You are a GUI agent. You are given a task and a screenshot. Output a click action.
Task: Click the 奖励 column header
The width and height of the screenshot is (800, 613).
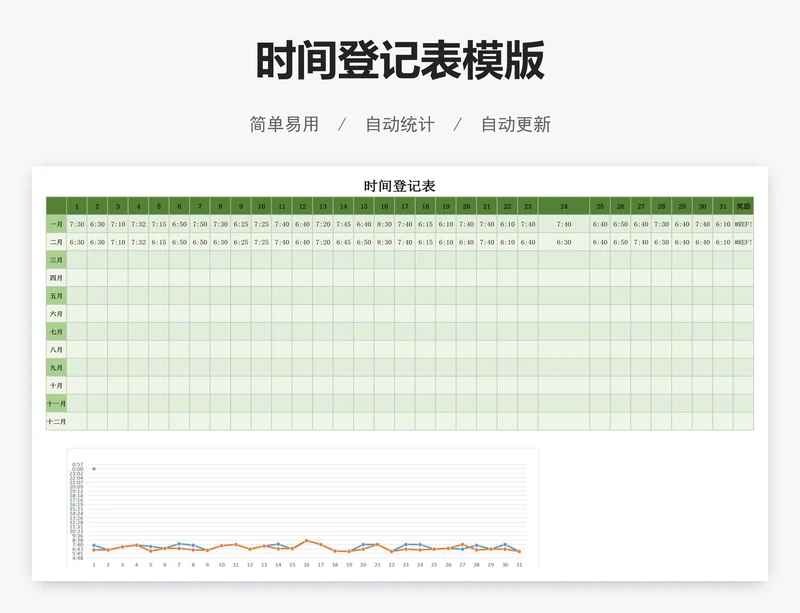743,206
